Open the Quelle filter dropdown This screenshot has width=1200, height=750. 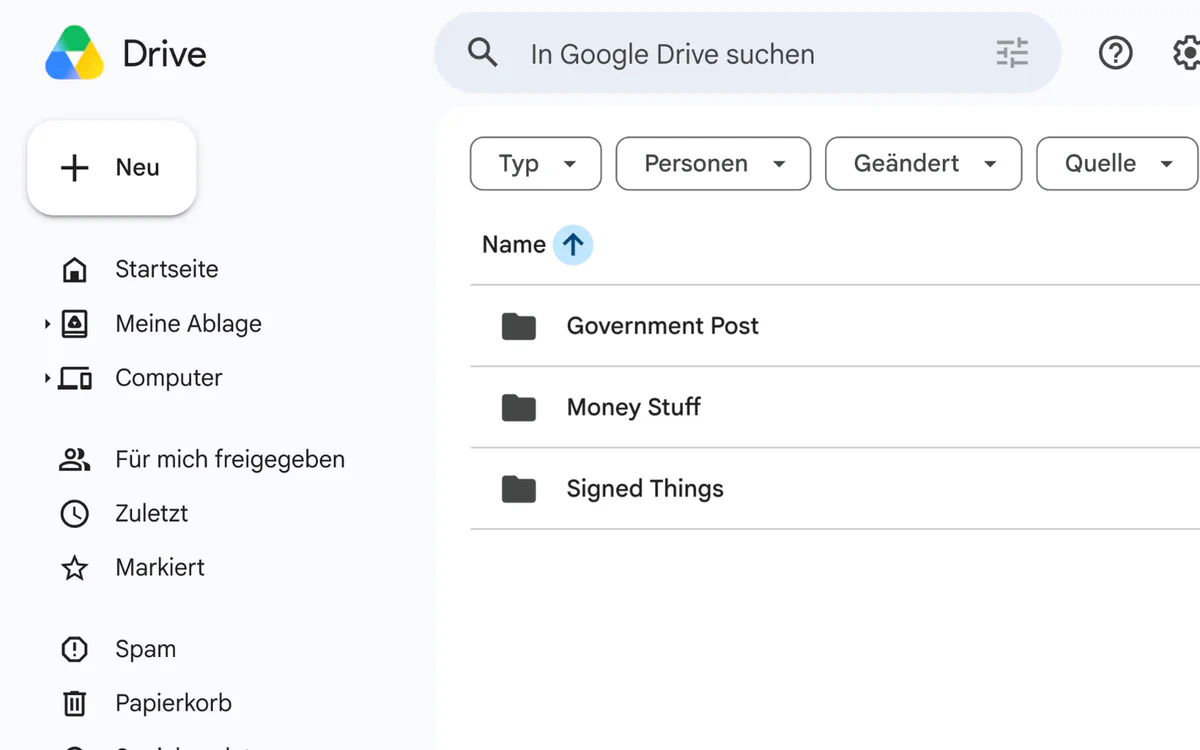[1118, 164]
